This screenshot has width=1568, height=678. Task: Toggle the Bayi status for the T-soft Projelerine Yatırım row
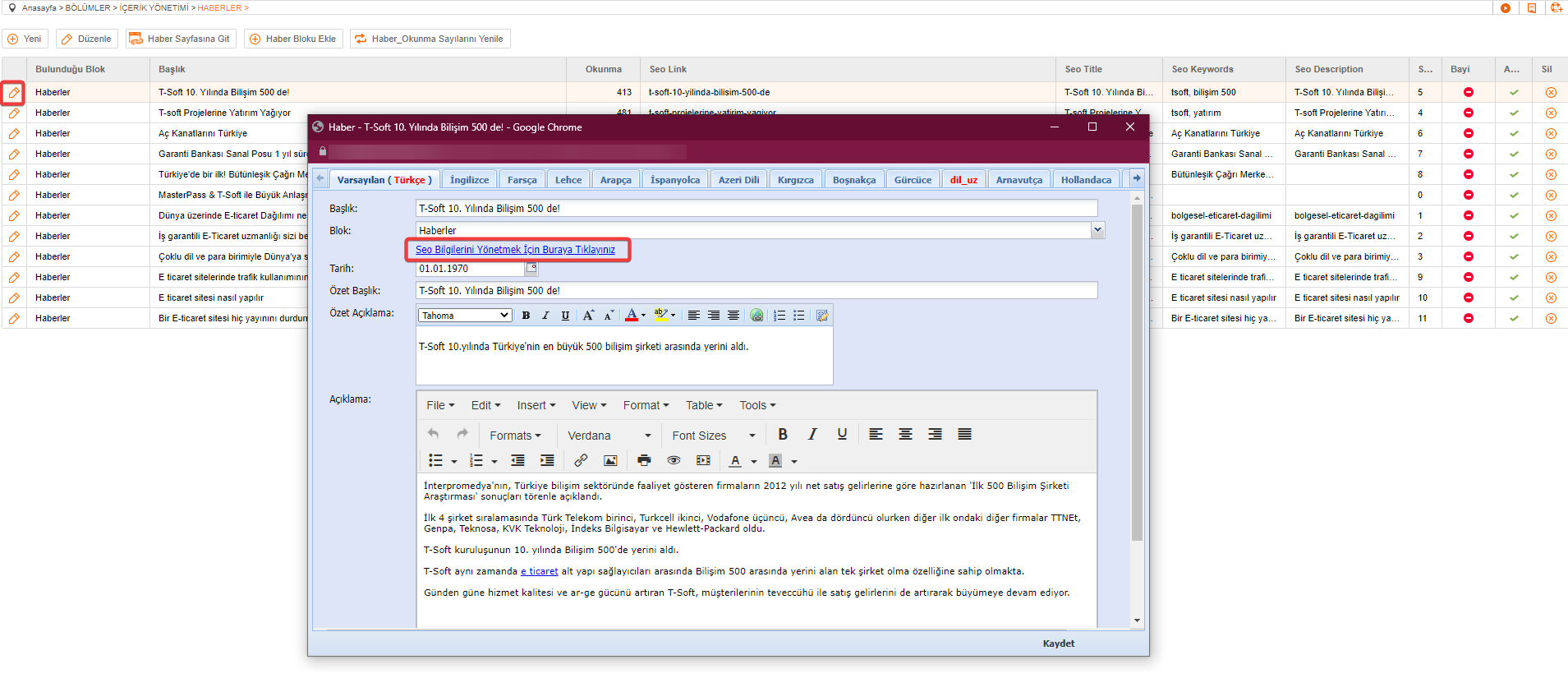point(1469,113)
